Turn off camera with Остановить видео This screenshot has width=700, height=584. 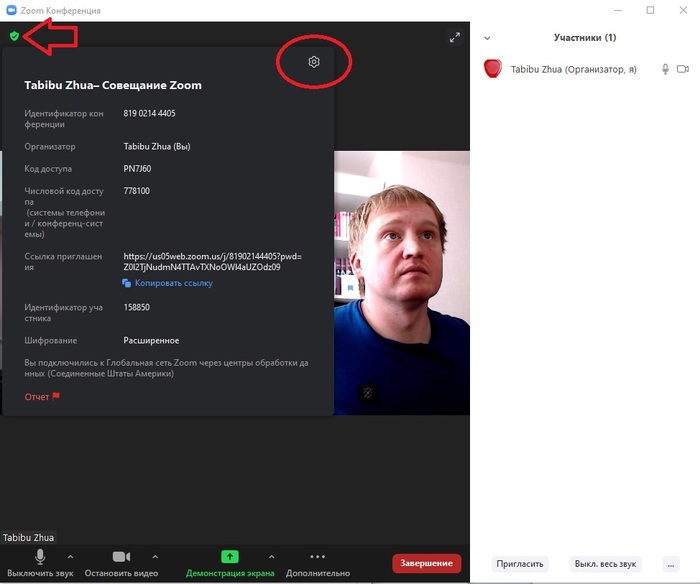click(x=121, y=557)
